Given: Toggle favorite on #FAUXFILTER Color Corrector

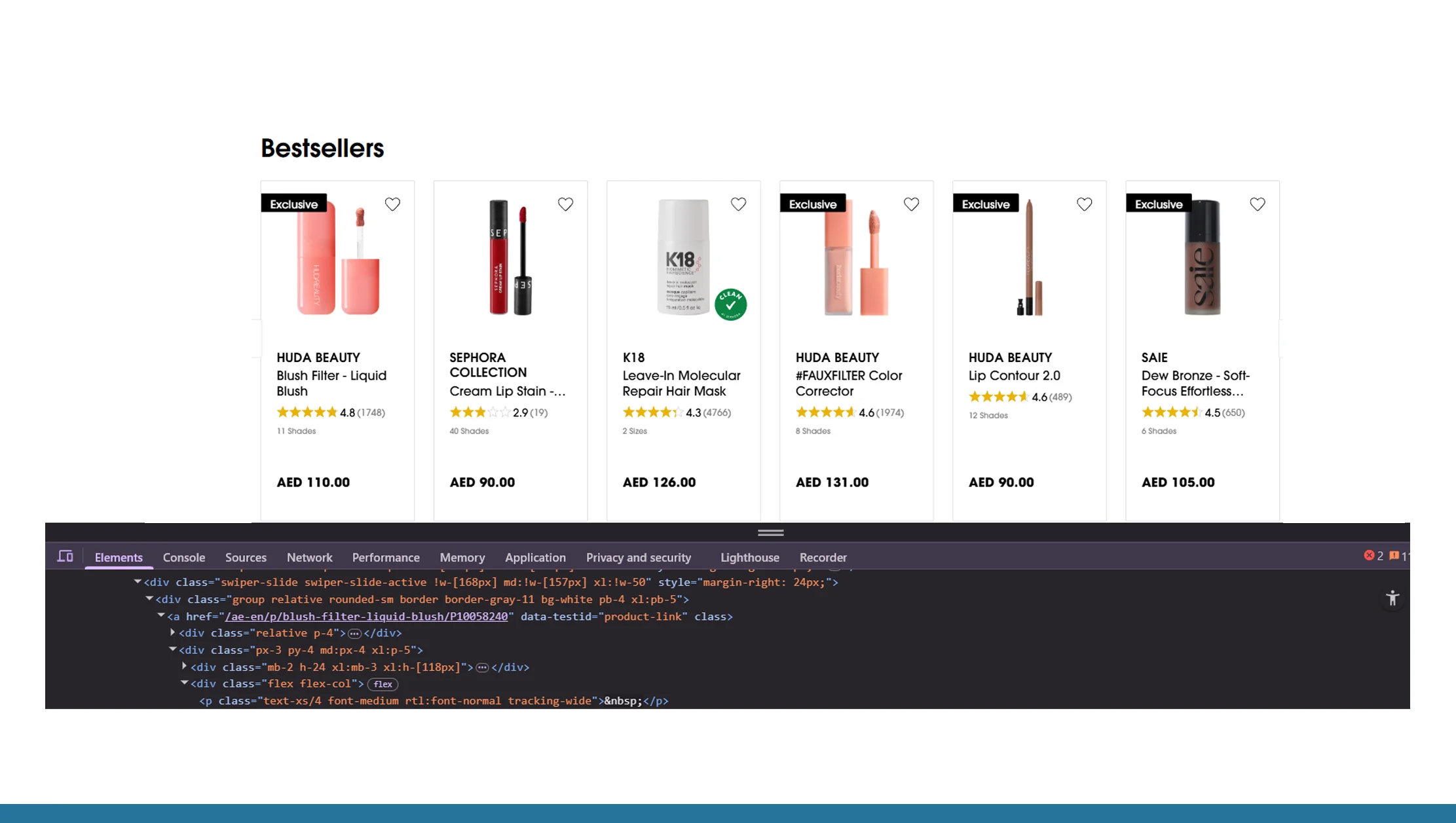Looking at the screenshot, I should click(x=911, y=204).
